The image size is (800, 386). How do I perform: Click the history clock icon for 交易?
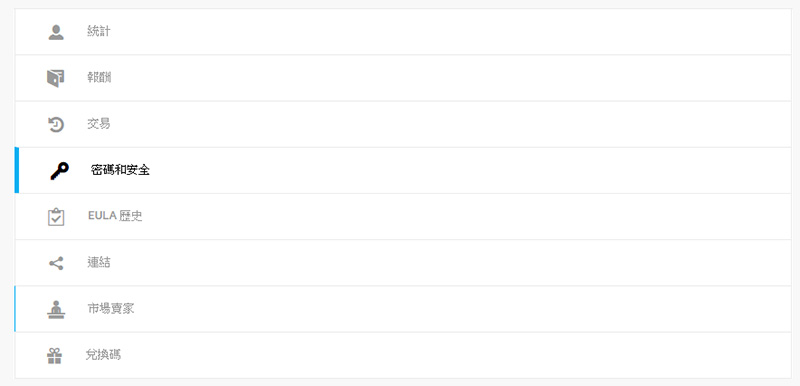tap(56, 124)
